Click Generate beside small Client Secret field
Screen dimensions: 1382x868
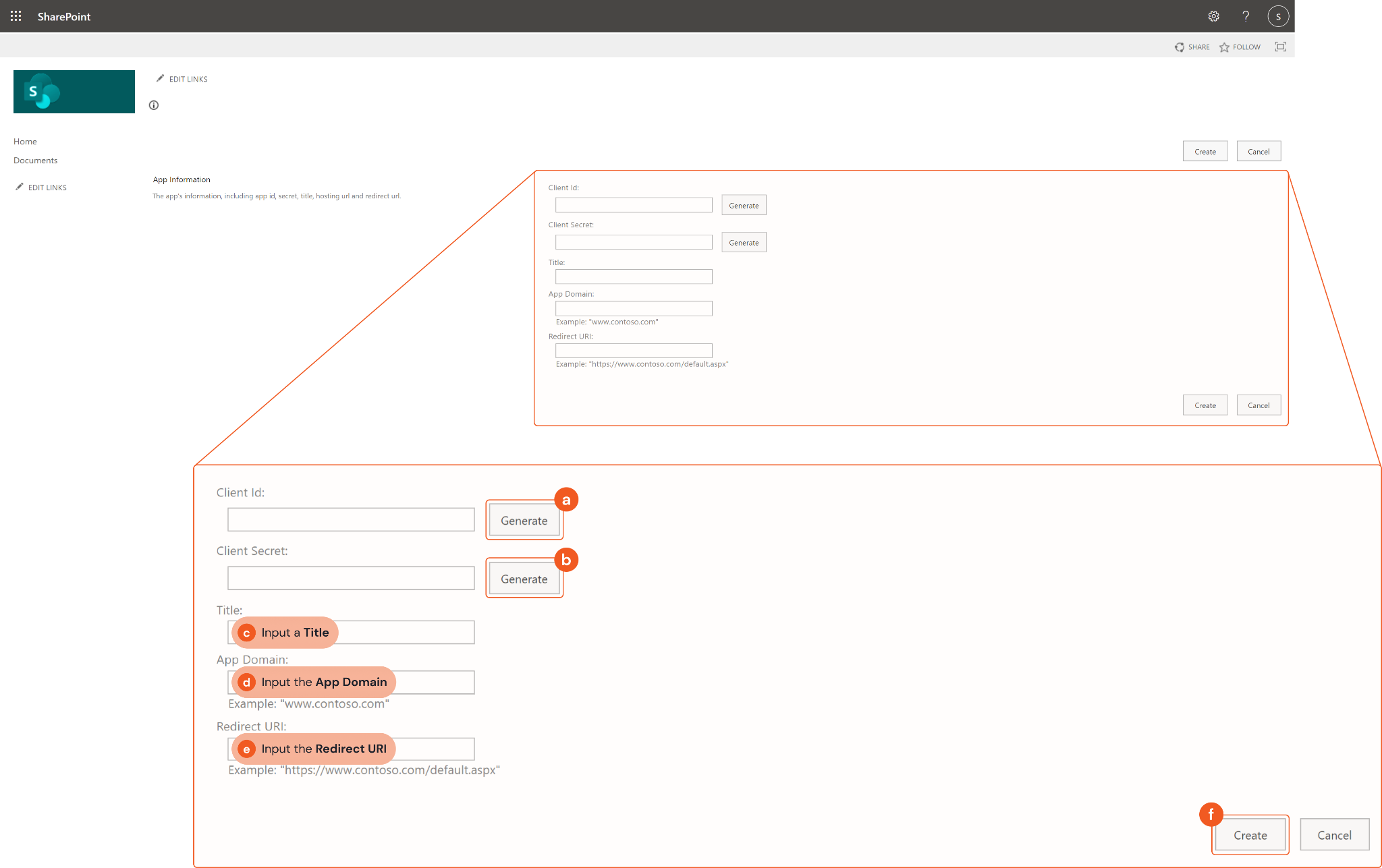click(744, 243)
